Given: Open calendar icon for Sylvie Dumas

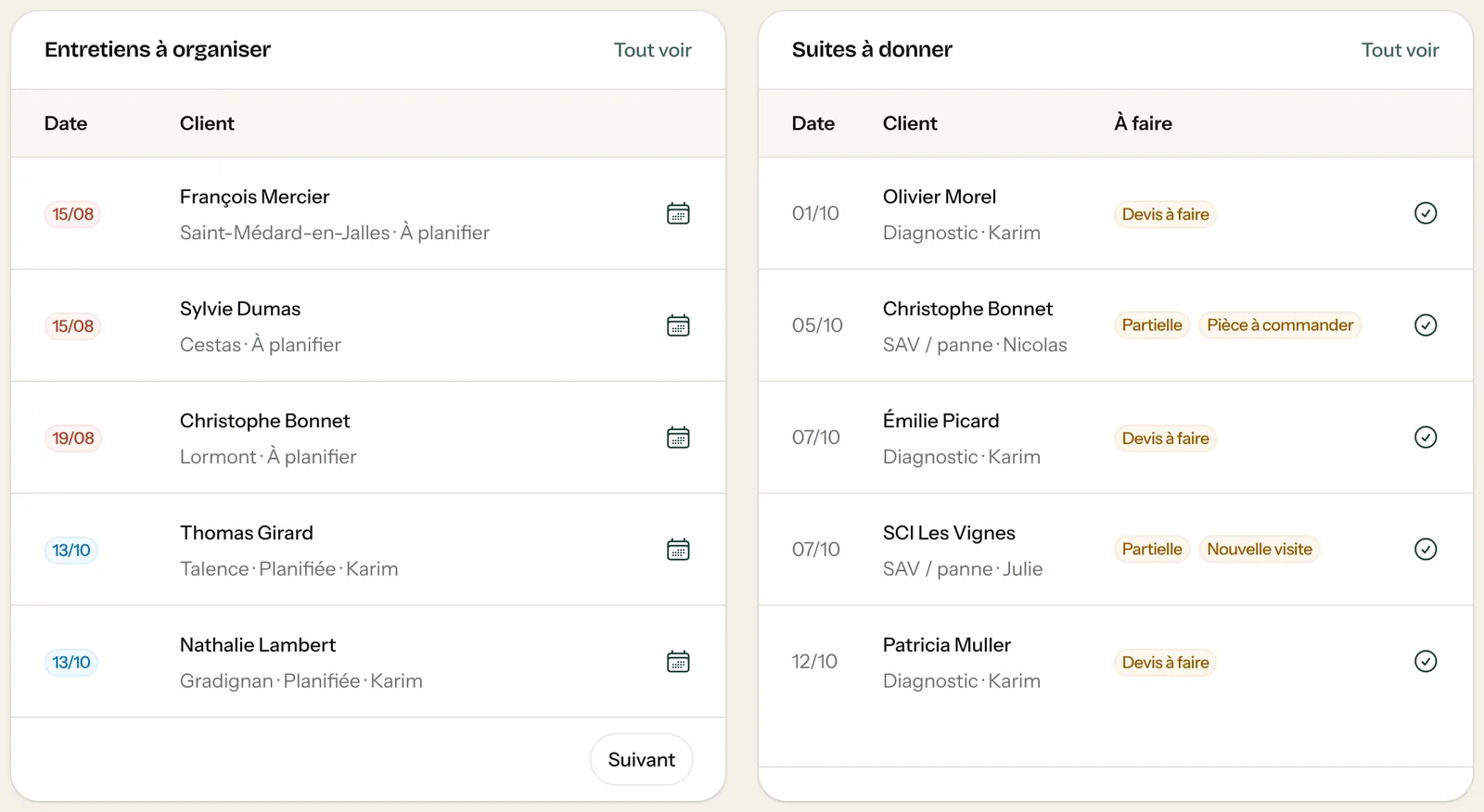Looking at the screenshot, I should tap(678, 325).
